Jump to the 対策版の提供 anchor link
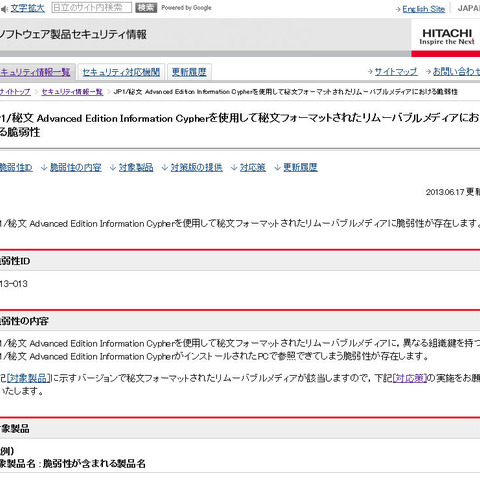The image size is (480, 480). pyautogui.click(x=197, y=167)
